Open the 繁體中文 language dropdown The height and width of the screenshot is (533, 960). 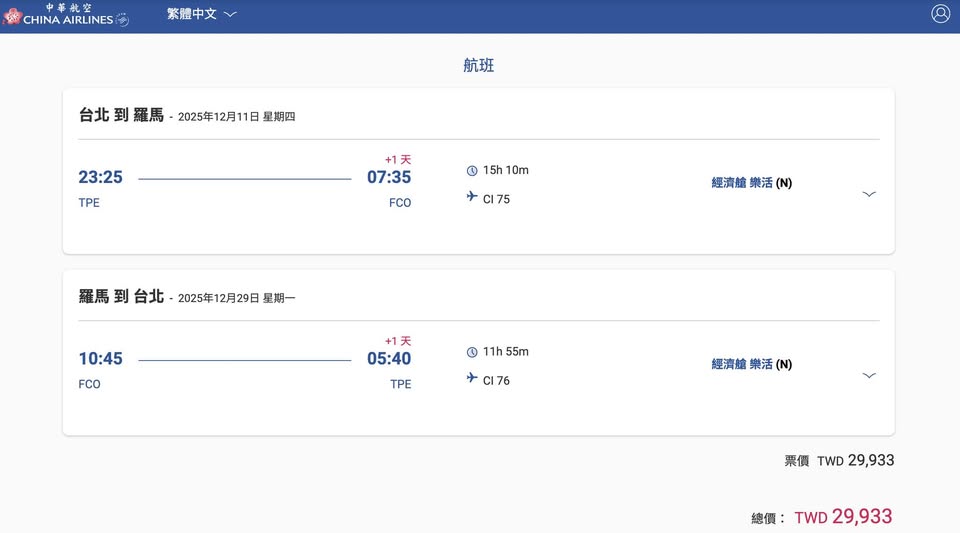(x=192, y=14)
